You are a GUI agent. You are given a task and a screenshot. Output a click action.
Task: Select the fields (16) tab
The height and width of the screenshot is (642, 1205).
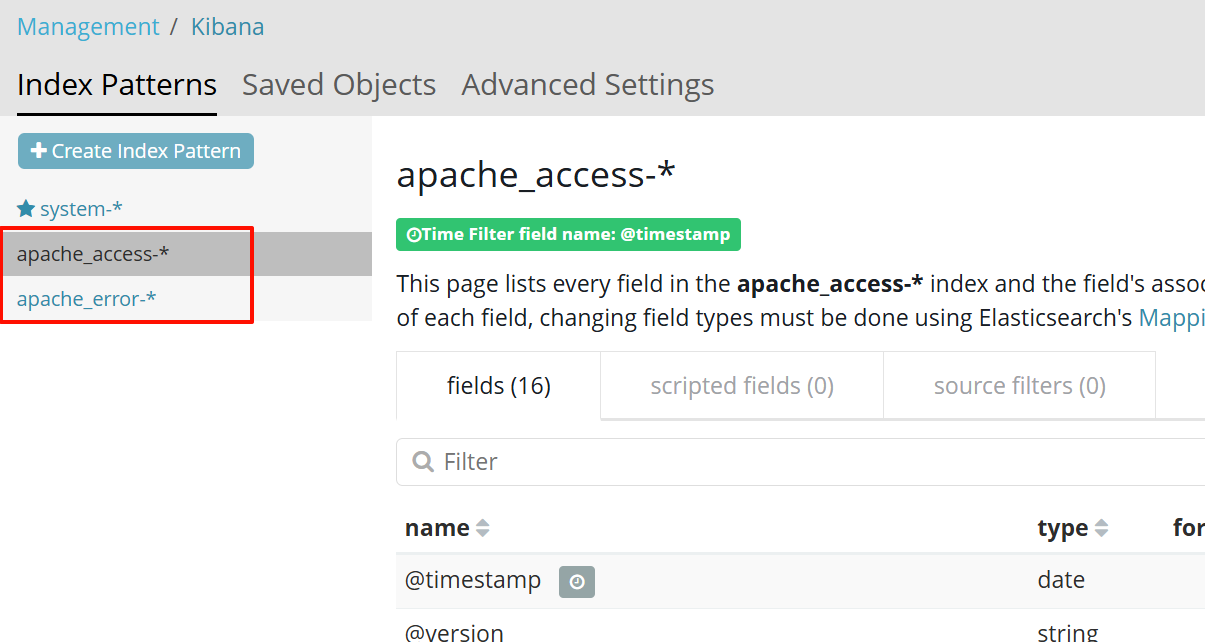[x=498, y=385]
